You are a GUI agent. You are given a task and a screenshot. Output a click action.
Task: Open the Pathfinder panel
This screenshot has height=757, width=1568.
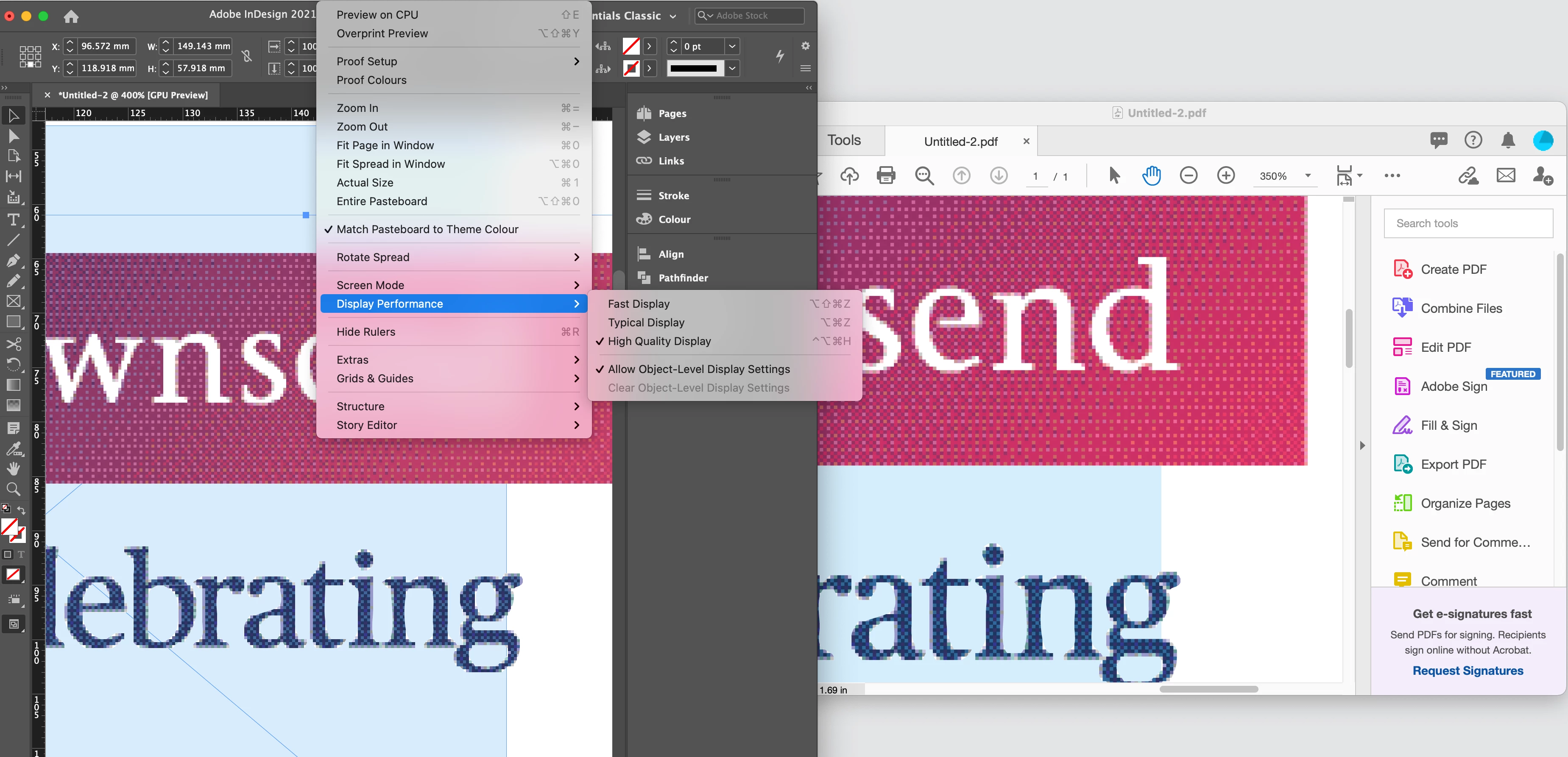click(x=683, y=278)
